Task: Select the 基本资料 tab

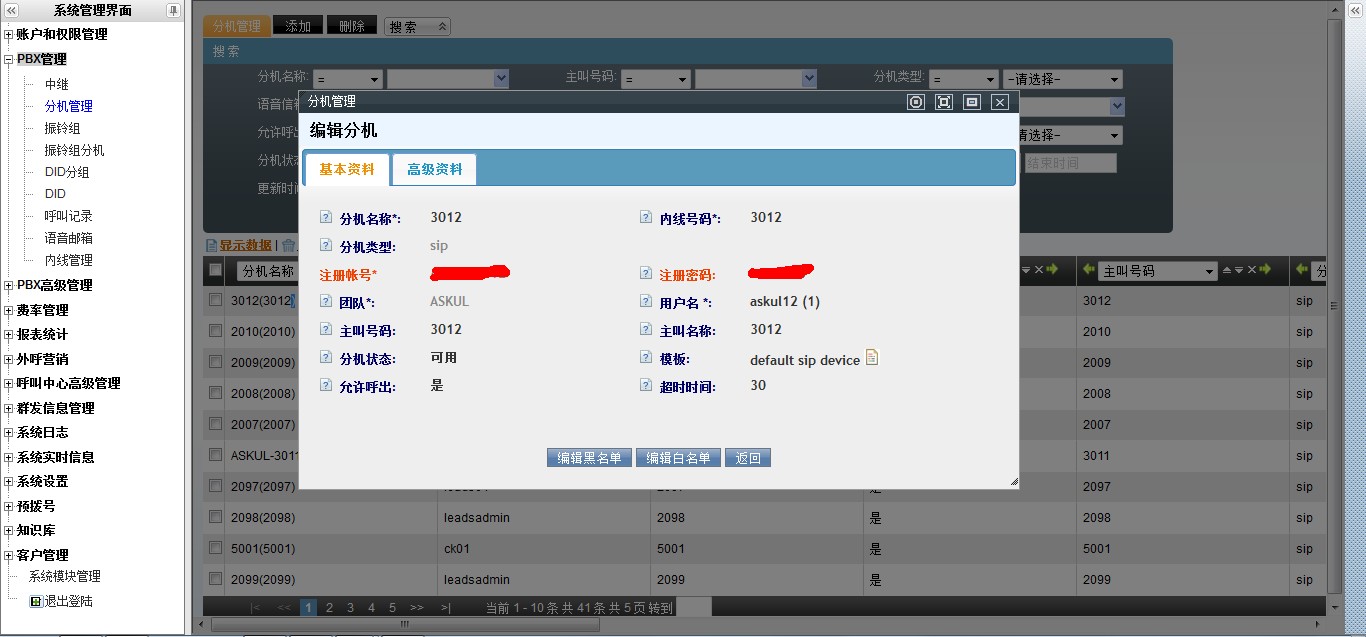Action: 346,170
